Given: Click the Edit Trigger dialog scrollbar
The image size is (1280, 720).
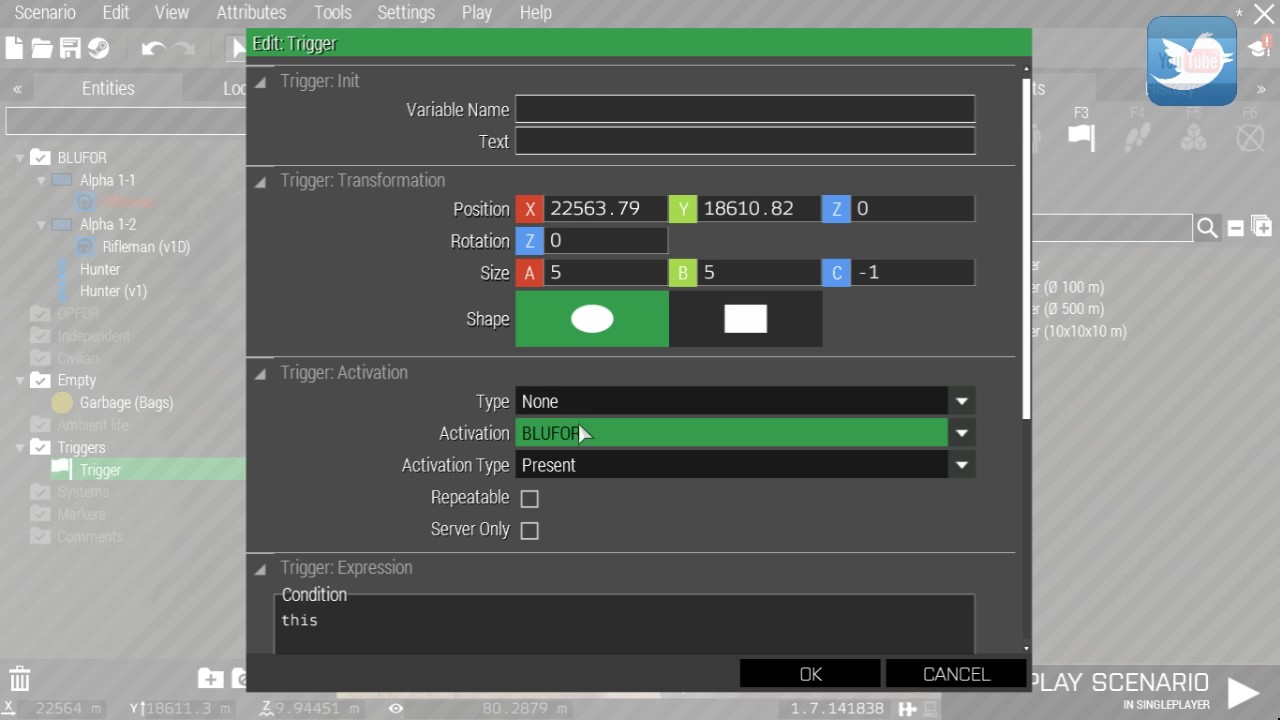Looking at the screenshot, I should pos(1026,248).
